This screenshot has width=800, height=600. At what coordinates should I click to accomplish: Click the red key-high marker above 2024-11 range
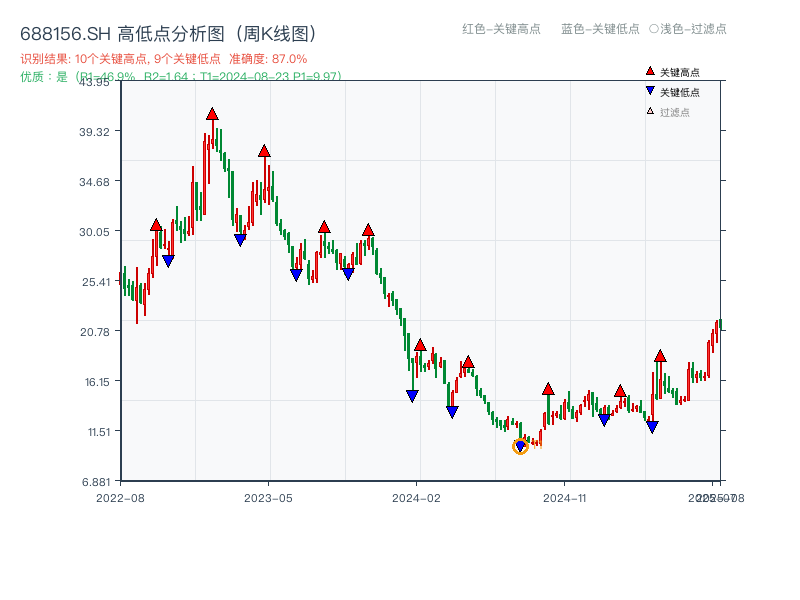(x=546, y=388)
